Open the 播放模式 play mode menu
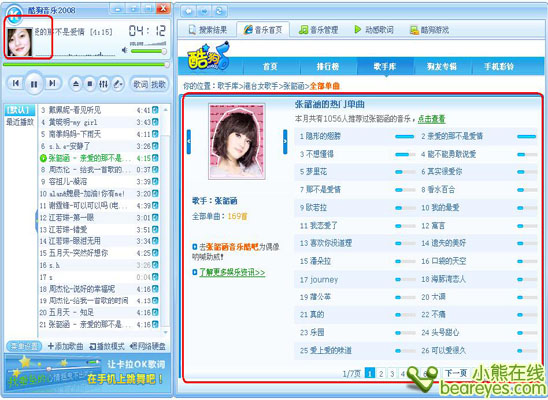The image size is (548, 400). click(x=107, y=347)
